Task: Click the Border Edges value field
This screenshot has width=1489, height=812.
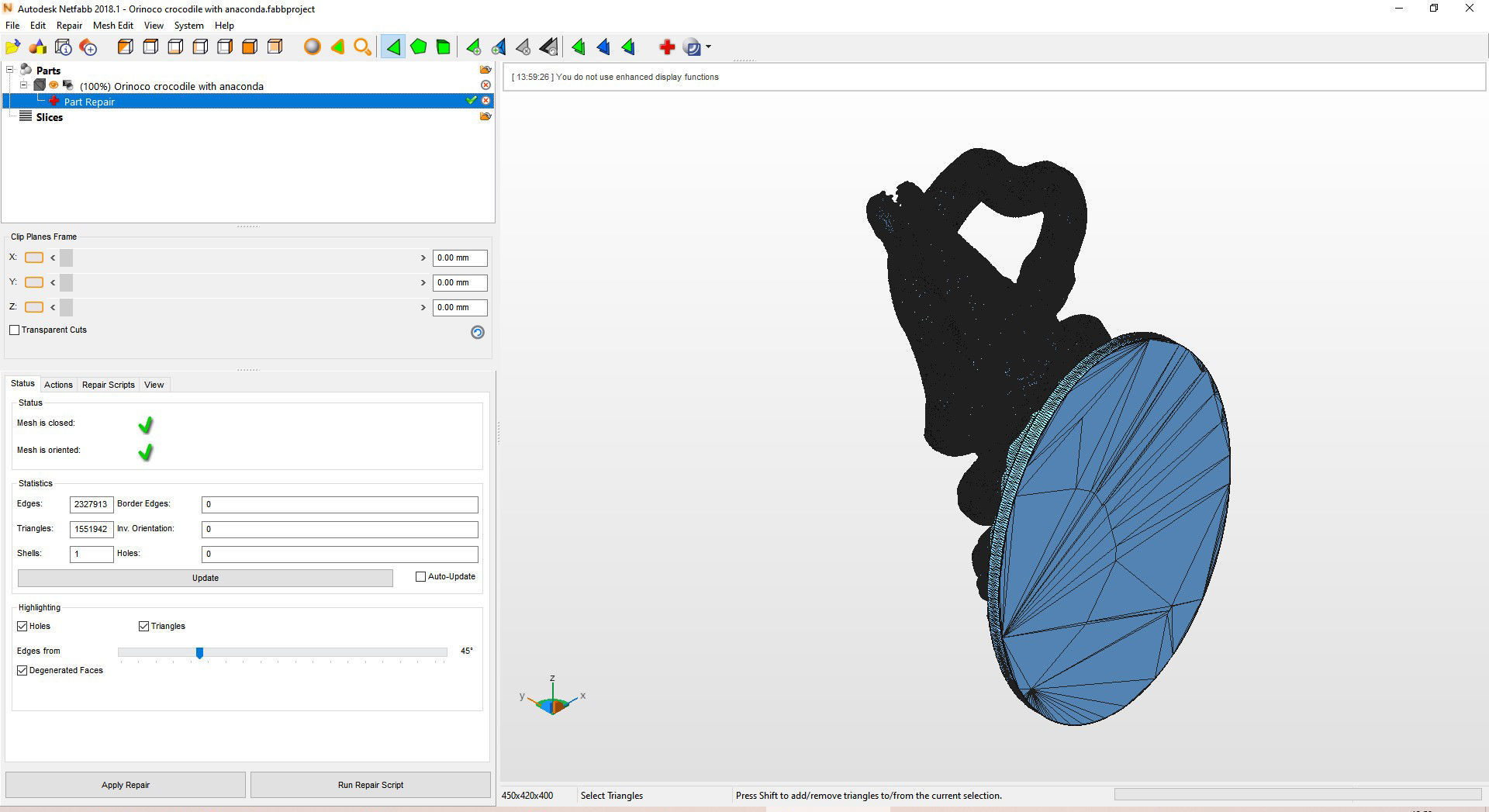Action: tap(340, 504)
